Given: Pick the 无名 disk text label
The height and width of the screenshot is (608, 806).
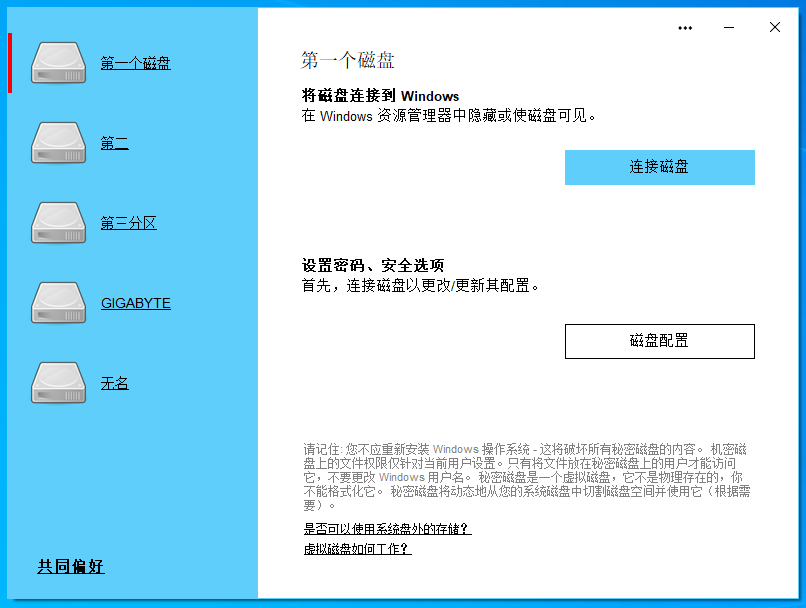Looking at the screenshot, I should tap(114, 384).
